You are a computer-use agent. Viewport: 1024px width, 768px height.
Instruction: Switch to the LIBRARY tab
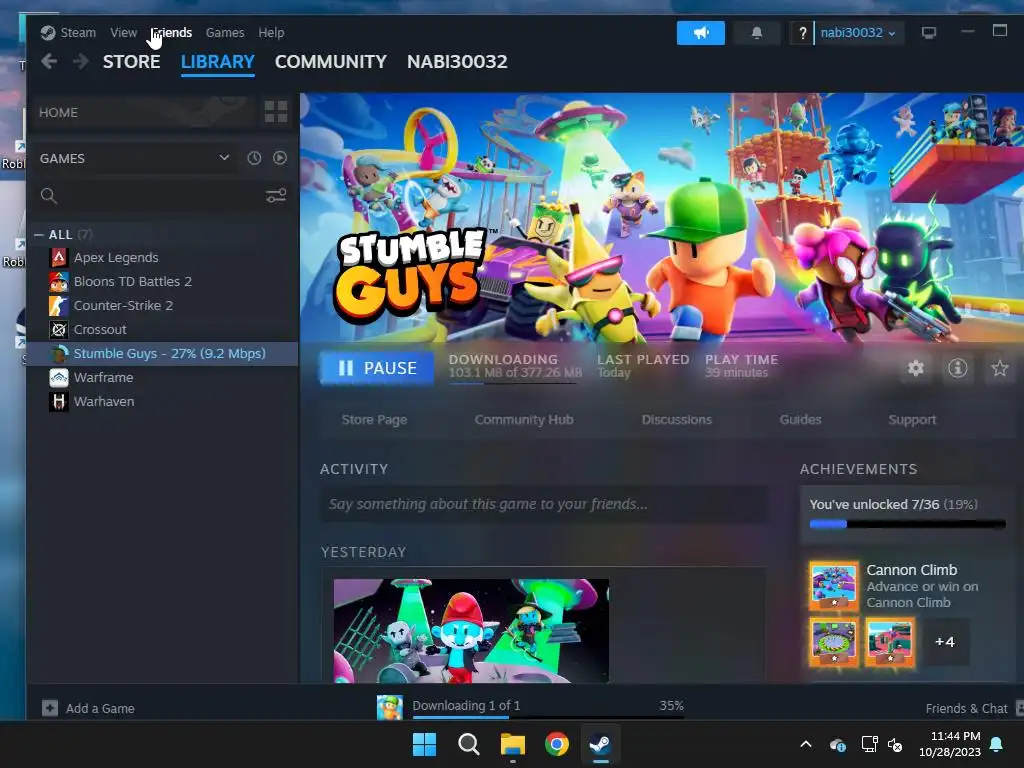(217, 61)
